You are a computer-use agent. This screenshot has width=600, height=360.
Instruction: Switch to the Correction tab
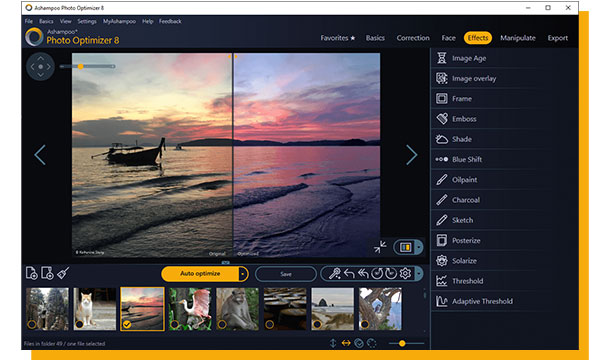[413, 38]
